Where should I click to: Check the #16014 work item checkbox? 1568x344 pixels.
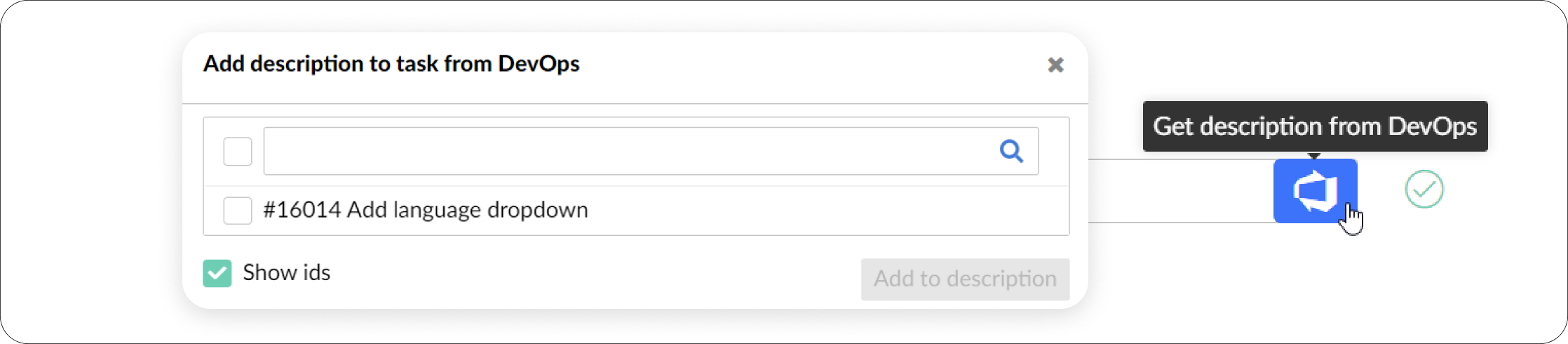coord(238,211)
